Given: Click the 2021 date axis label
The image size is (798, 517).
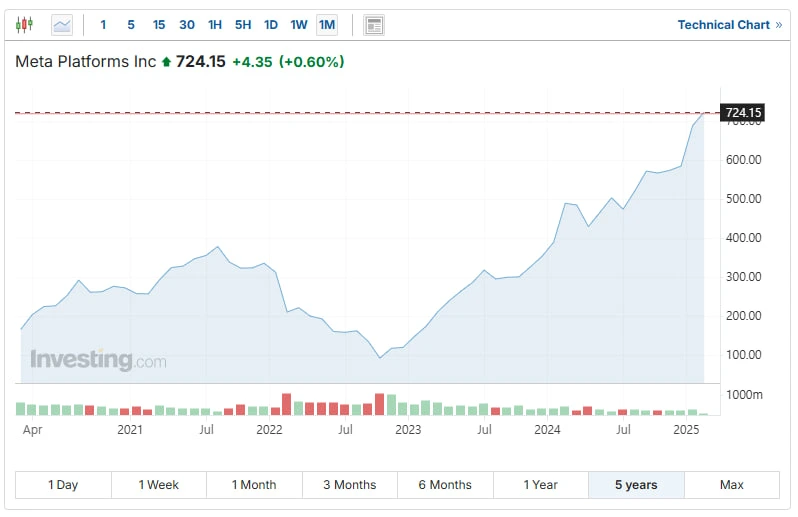Looking at the screenshot, I should tap(130, 430).
